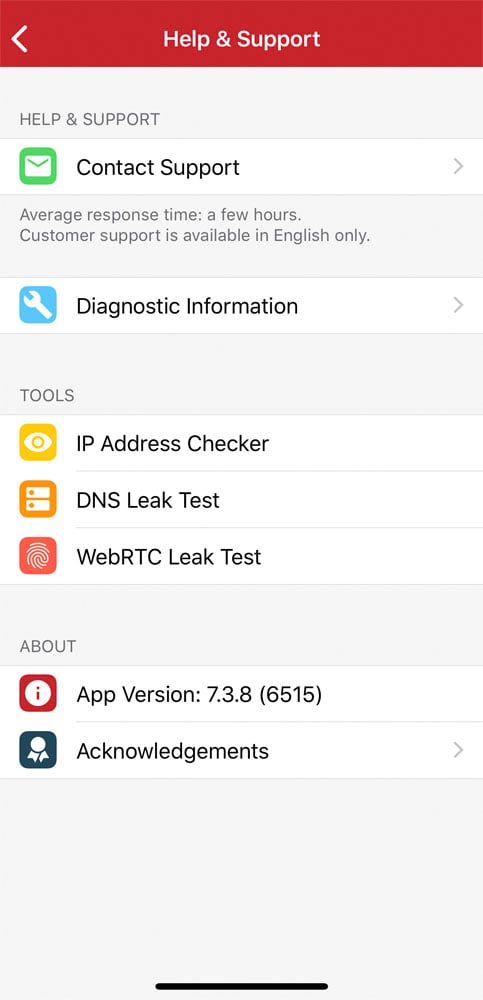Tap the yellow eye IP Address Checker icon

[x=38, y=443]
